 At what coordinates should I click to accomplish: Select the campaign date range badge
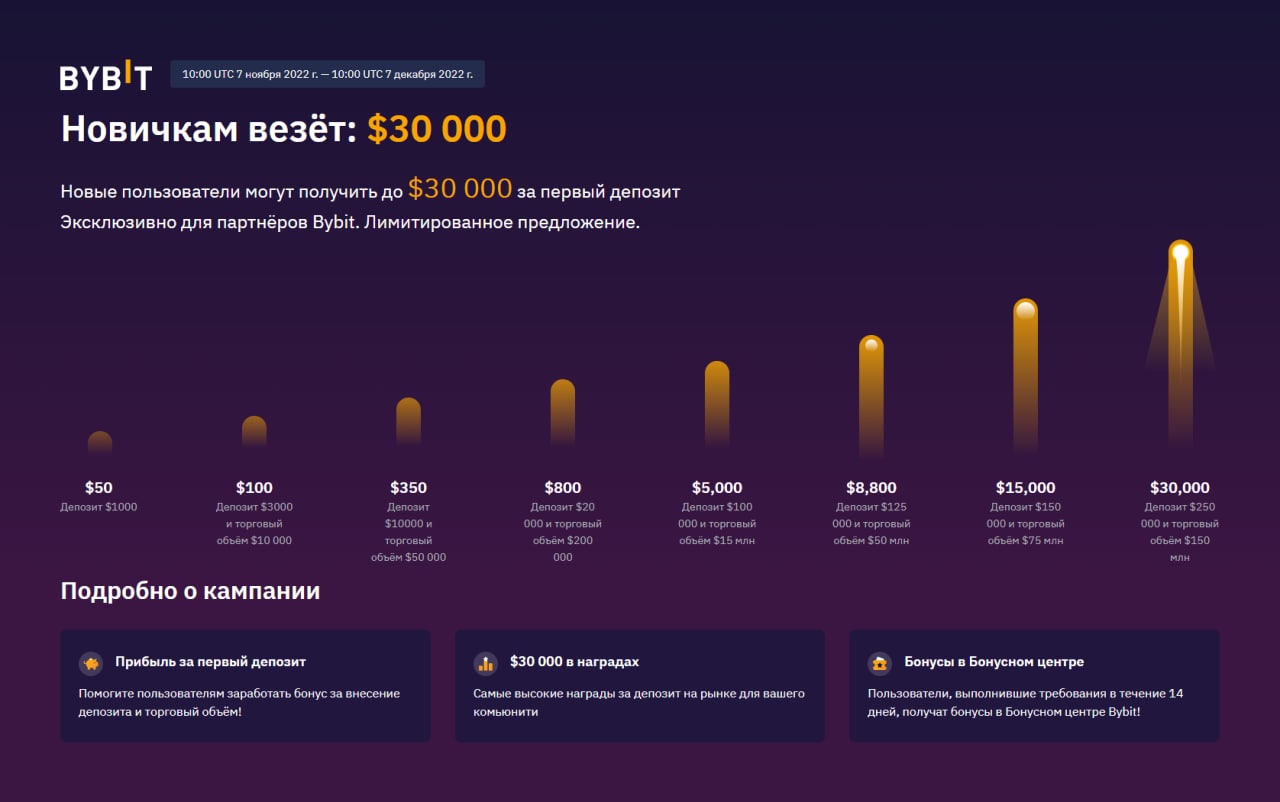pos(327,74)
